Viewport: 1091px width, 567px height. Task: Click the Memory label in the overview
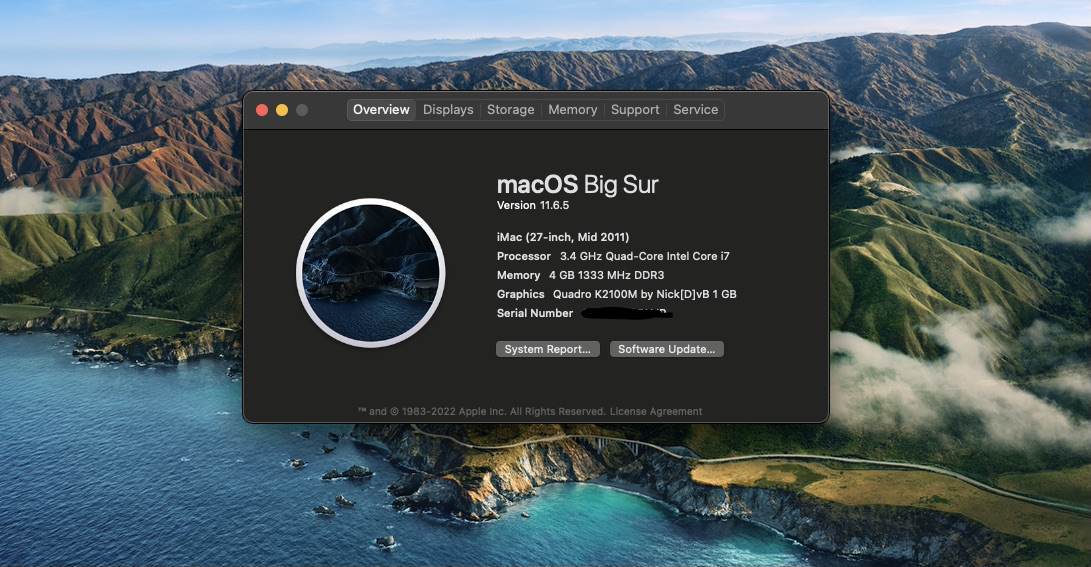point(518,275)
